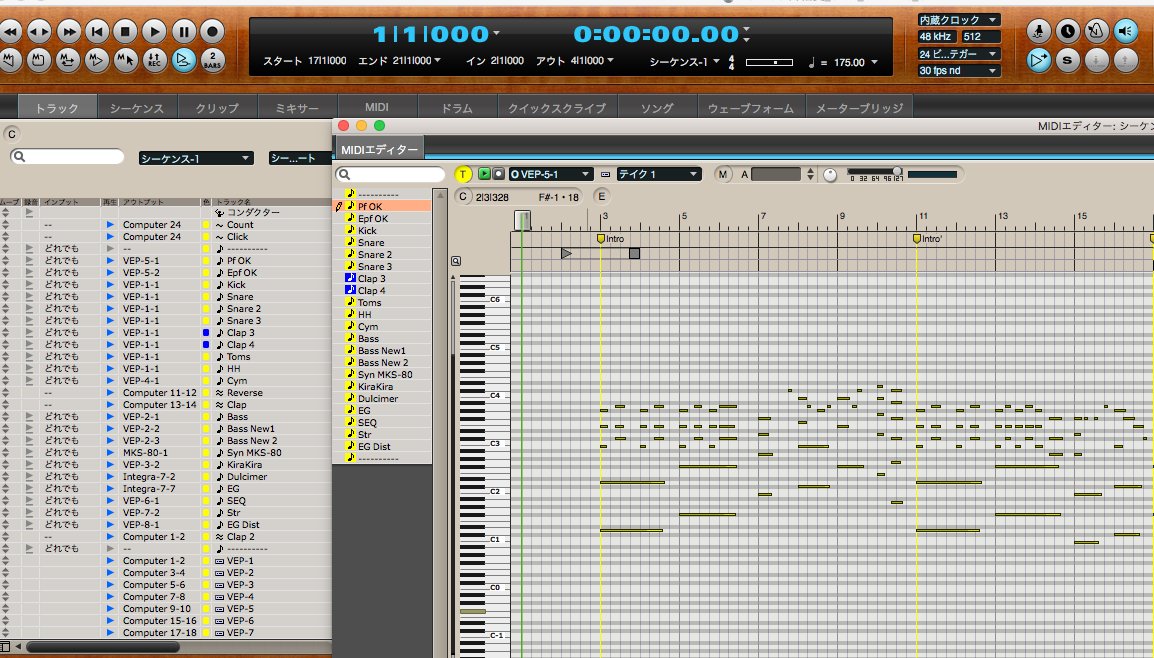Image resolution: width=1154 pixels, height=658 pixels.
Task: Click the Rewind transport button
Action: pos(10,32)
